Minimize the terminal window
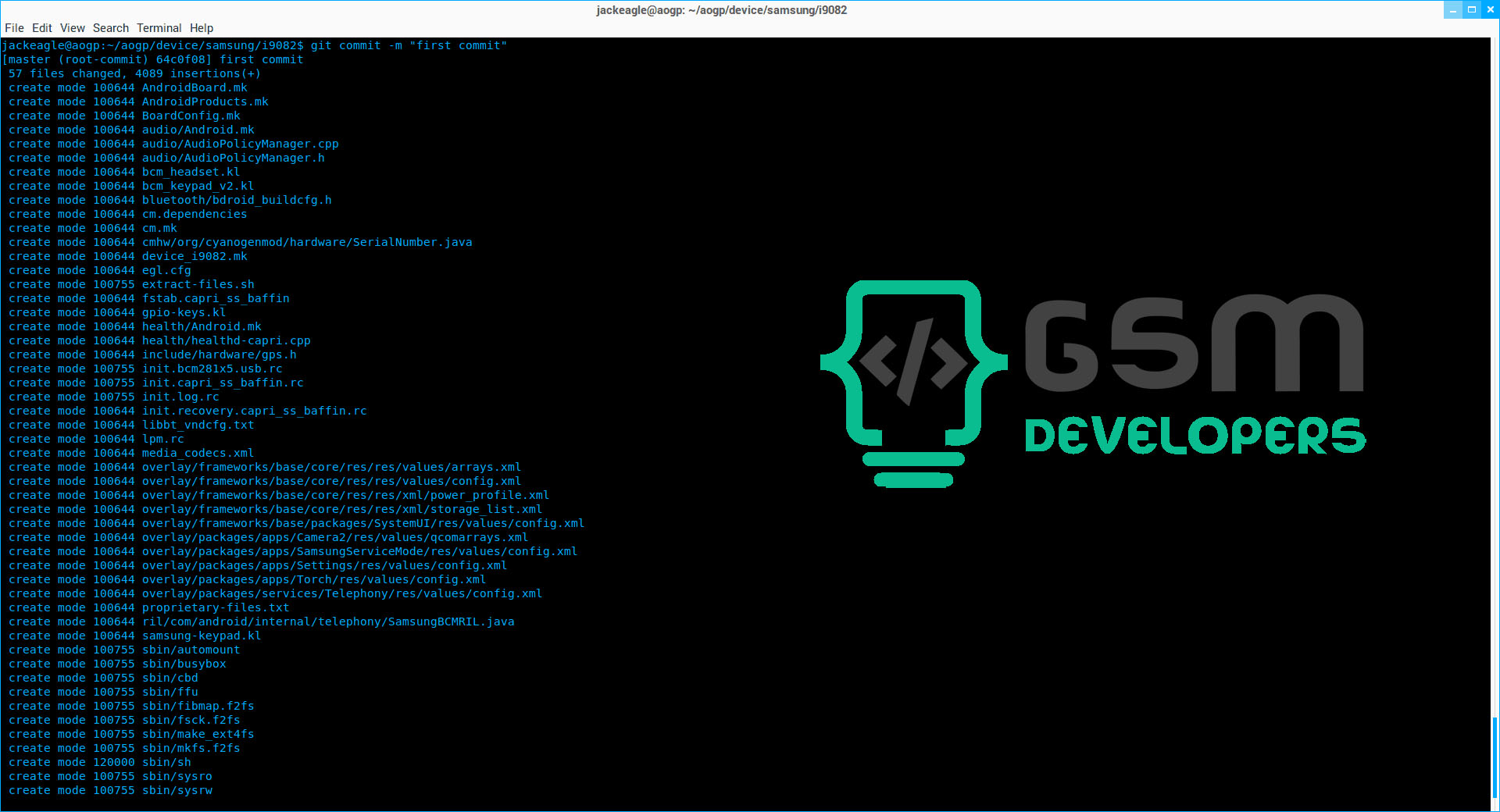 coord(1453,9)
